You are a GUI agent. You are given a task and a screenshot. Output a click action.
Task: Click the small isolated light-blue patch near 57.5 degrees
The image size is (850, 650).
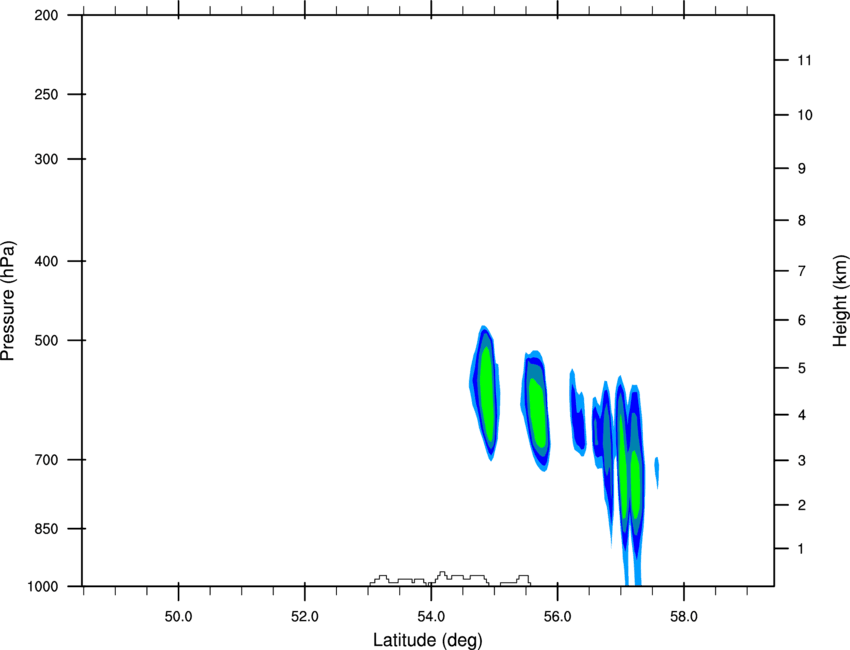tap(656, 472)
